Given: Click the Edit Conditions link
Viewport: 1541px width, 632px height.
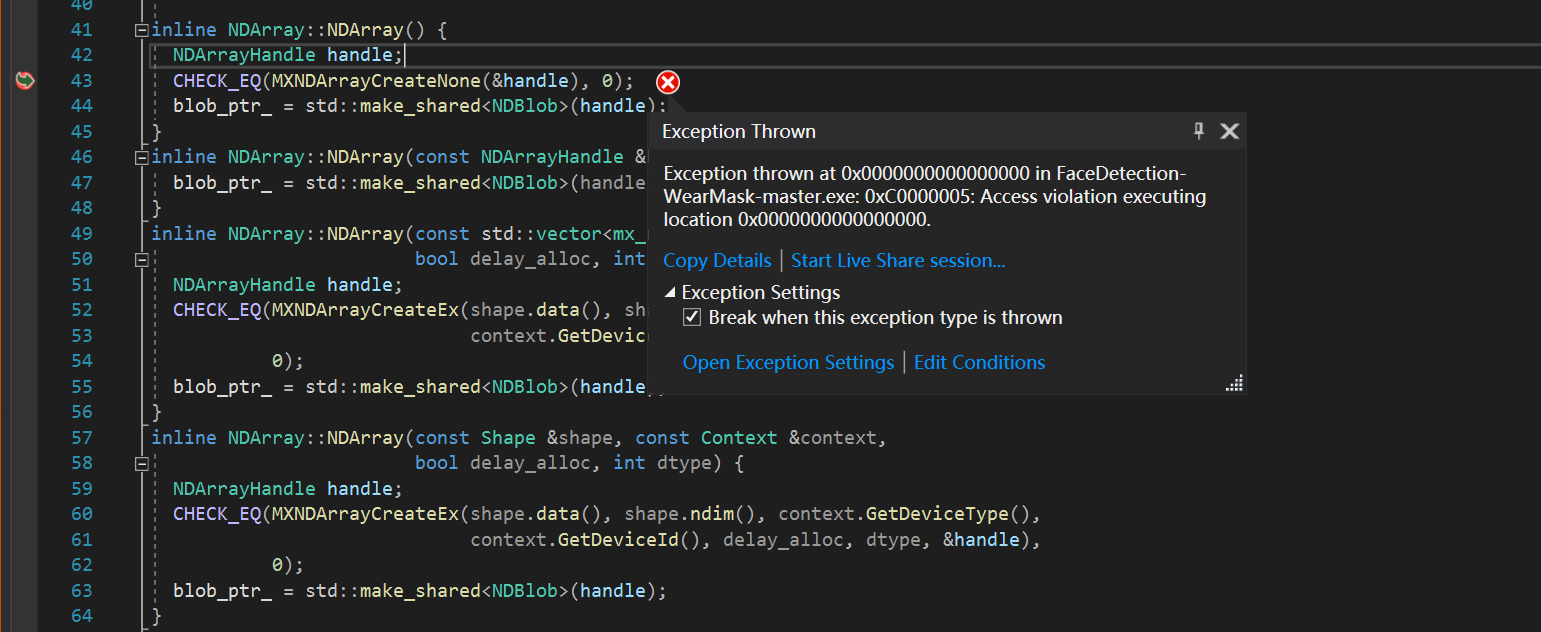Looking at the screenshot, I should 979,362.
